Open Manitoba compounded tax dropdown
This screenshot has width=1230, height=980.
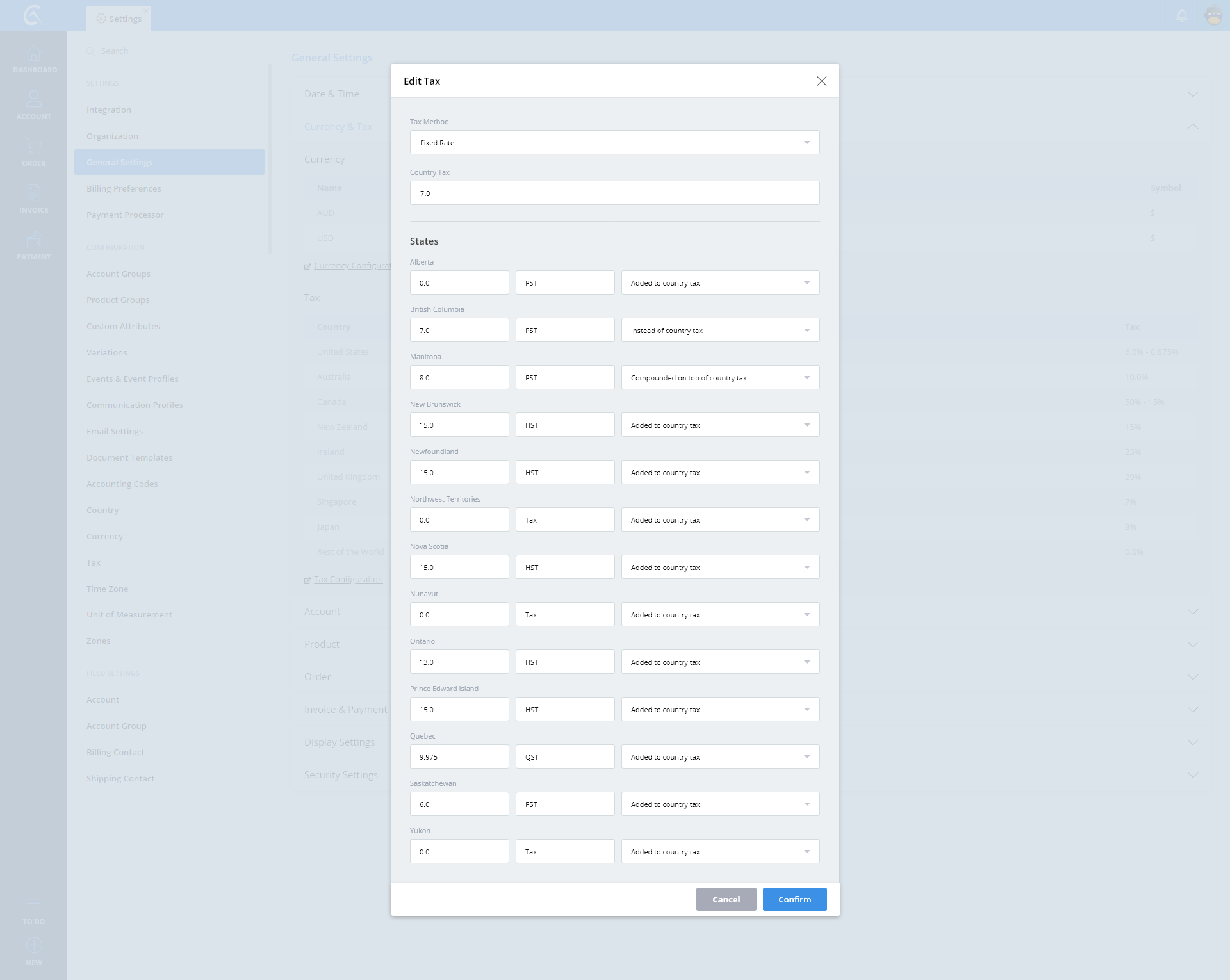pos(720,378)
